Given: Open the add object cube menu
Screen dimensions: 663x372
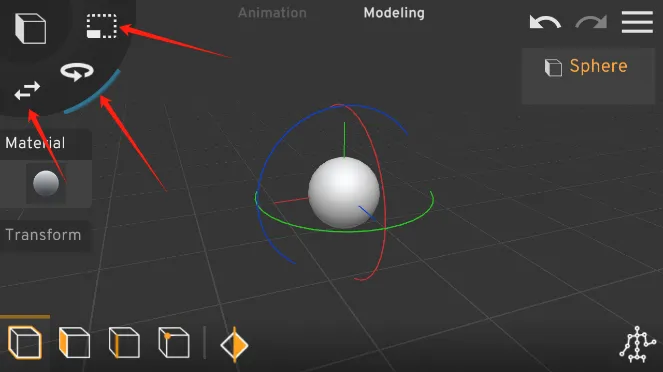Looking at the screenshot, I should [x=30, y=28].
